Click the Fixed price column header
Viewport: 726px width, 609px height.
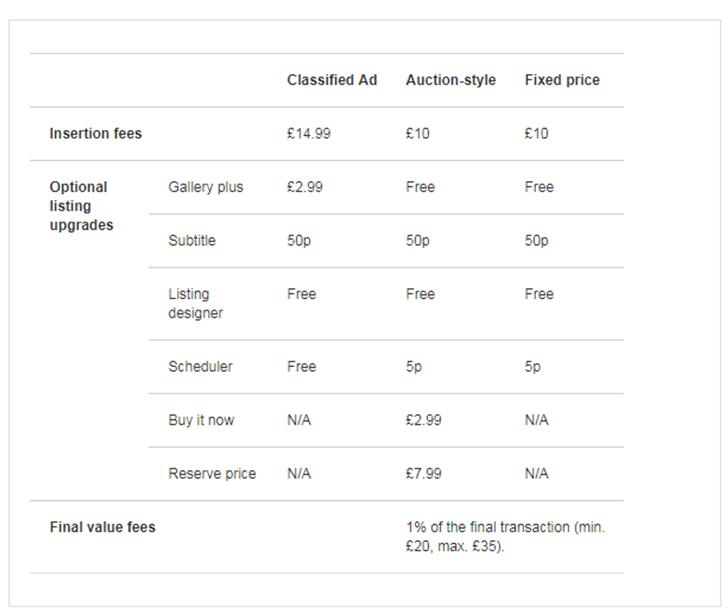click(x=562, y=80)
